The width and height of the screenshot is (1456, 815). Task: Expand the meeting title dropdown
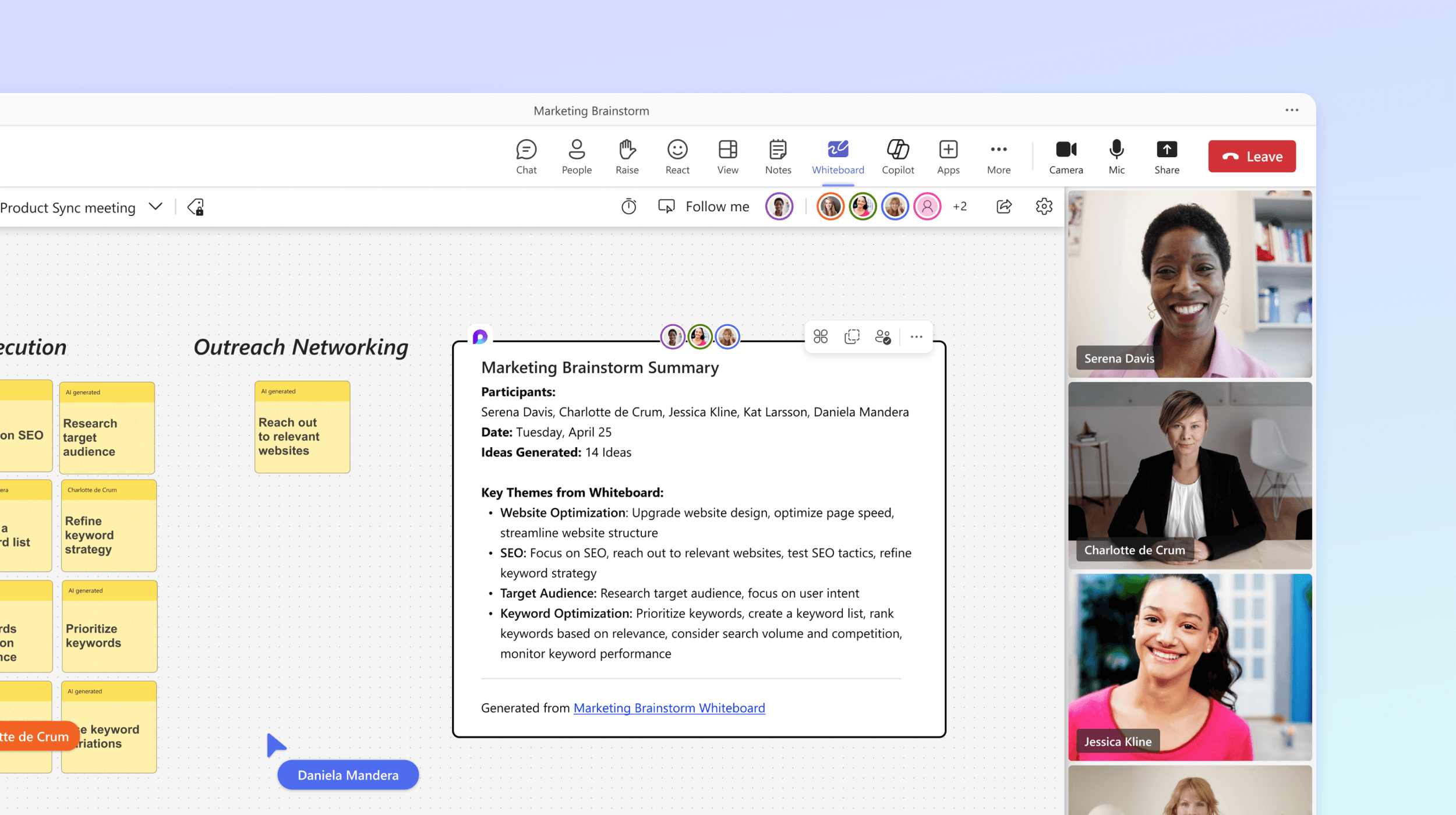[x=155, y=207]
